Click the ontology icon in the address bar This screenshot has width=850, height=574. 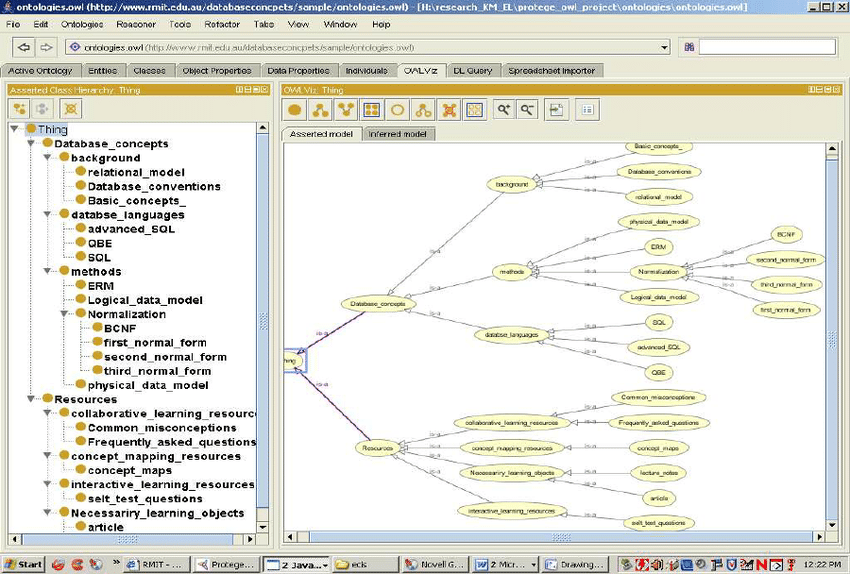[75, 47]
